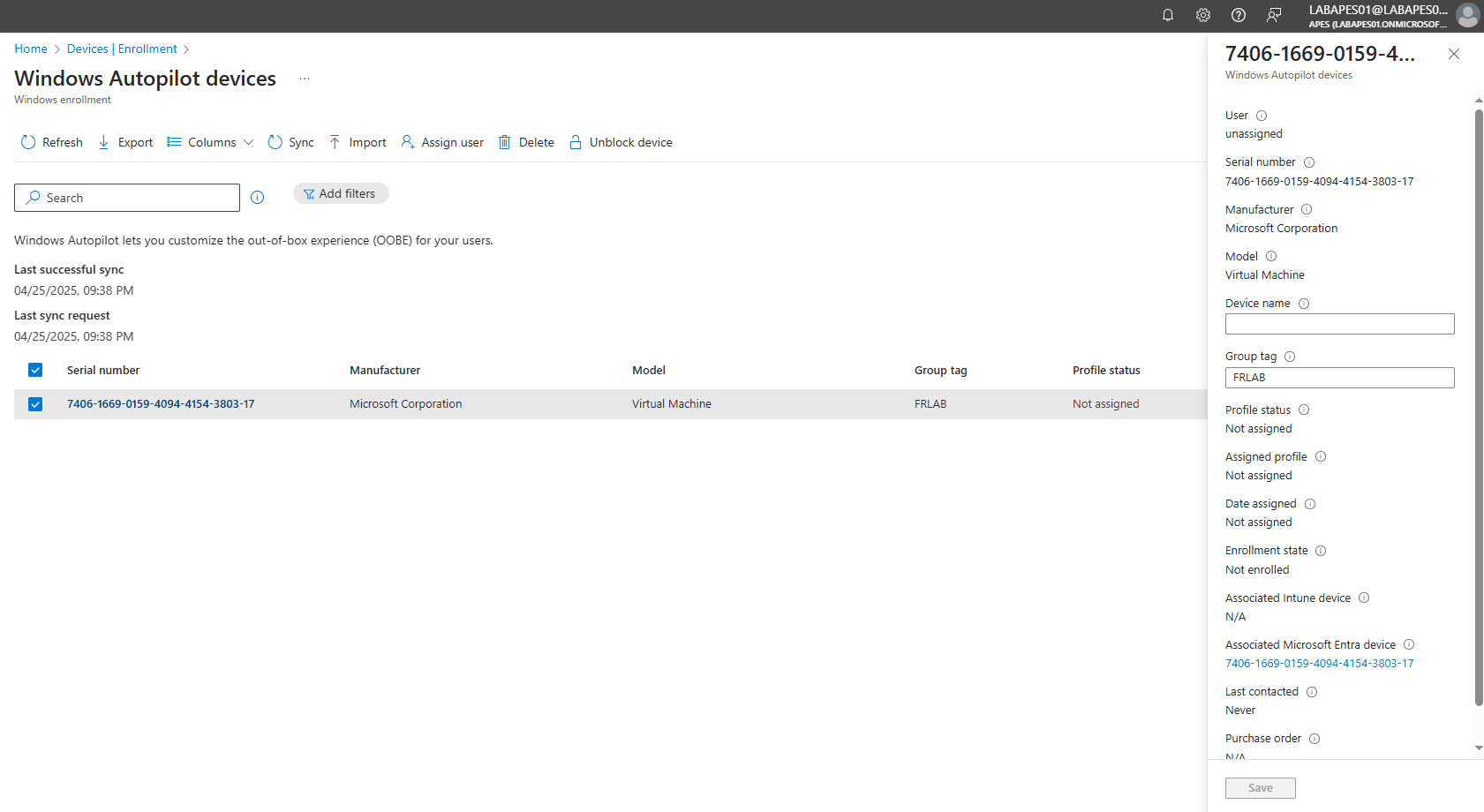1484x812 pixels.
Task: Click the device Search input field
Action: tap(126, 197)
